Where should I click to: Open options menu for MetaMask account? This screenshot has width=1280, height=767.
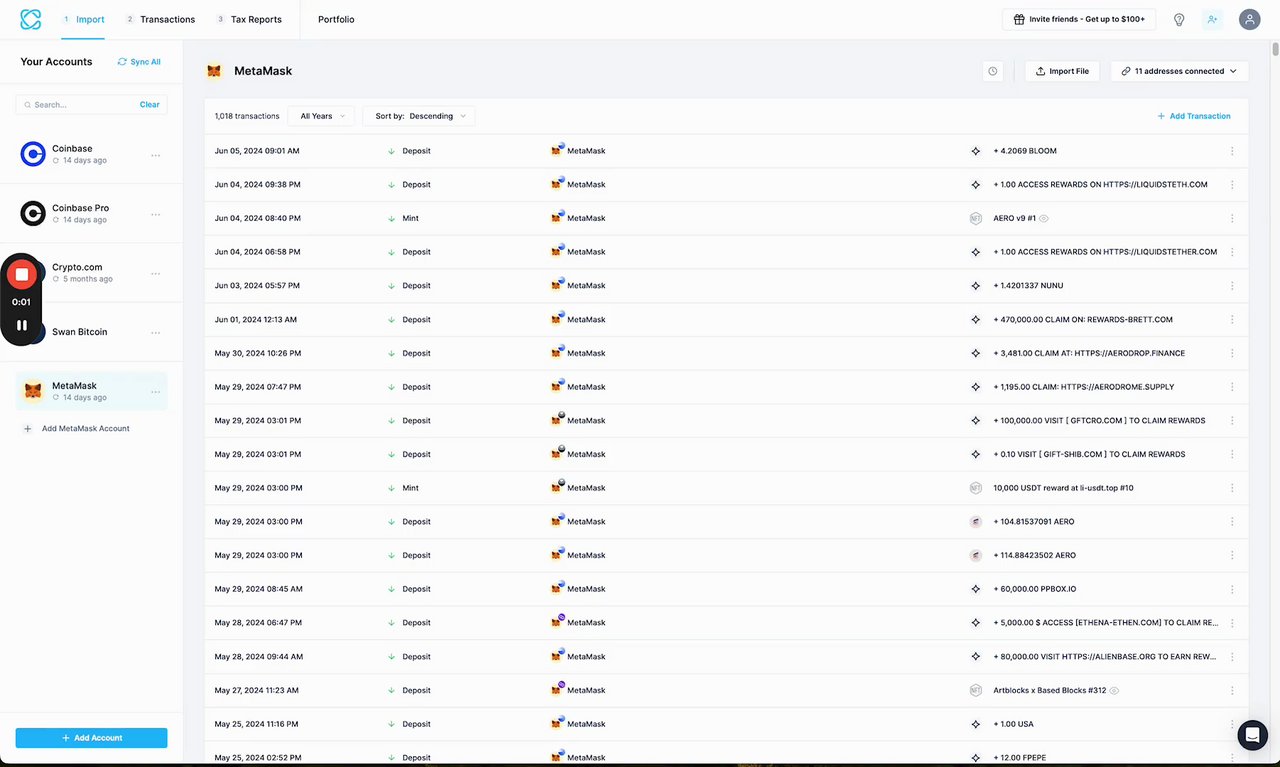click(155, 391)
